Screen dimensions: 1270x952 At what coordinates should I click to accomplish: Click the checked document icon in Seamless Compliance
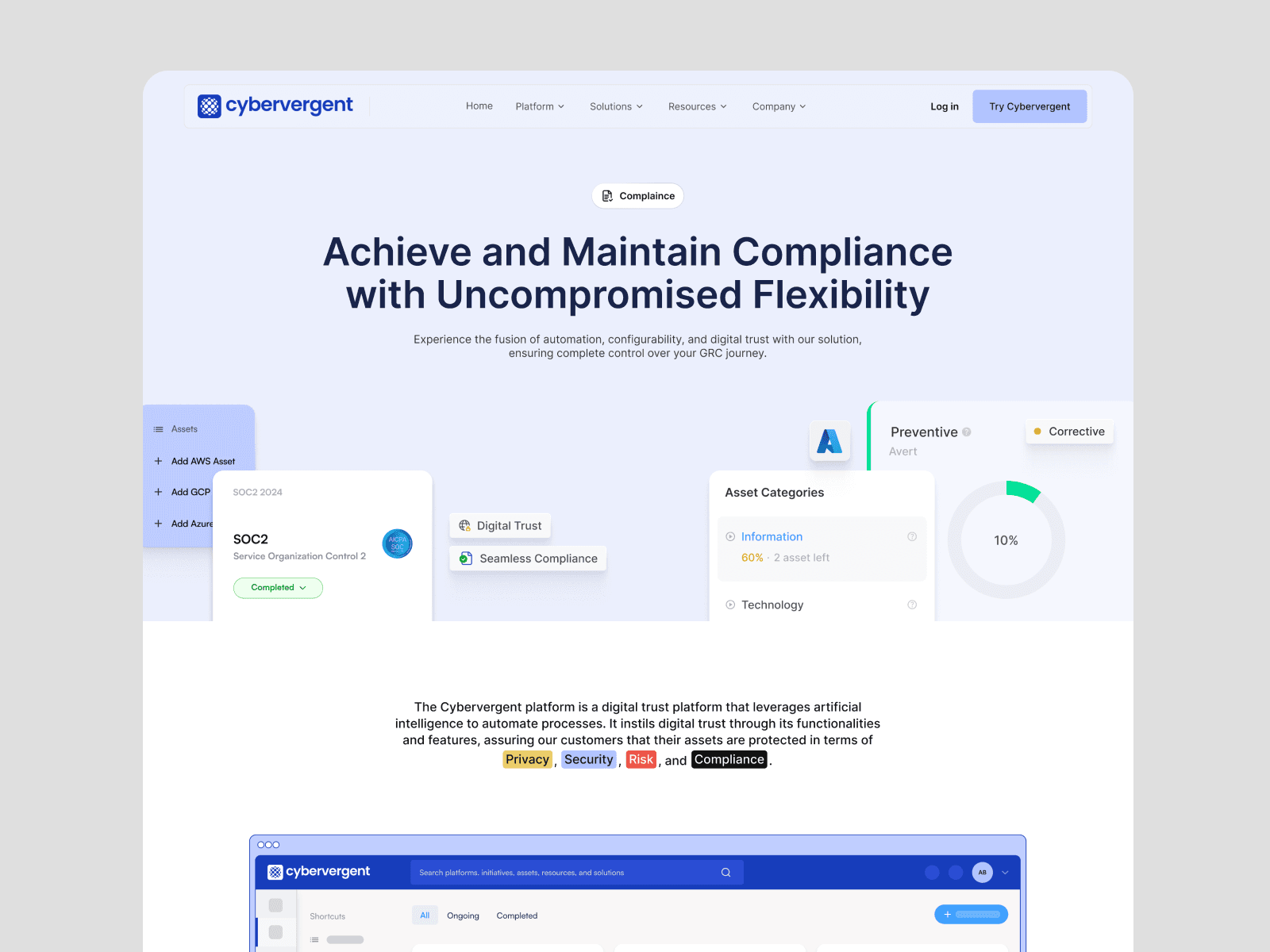(x=466, y=559)
